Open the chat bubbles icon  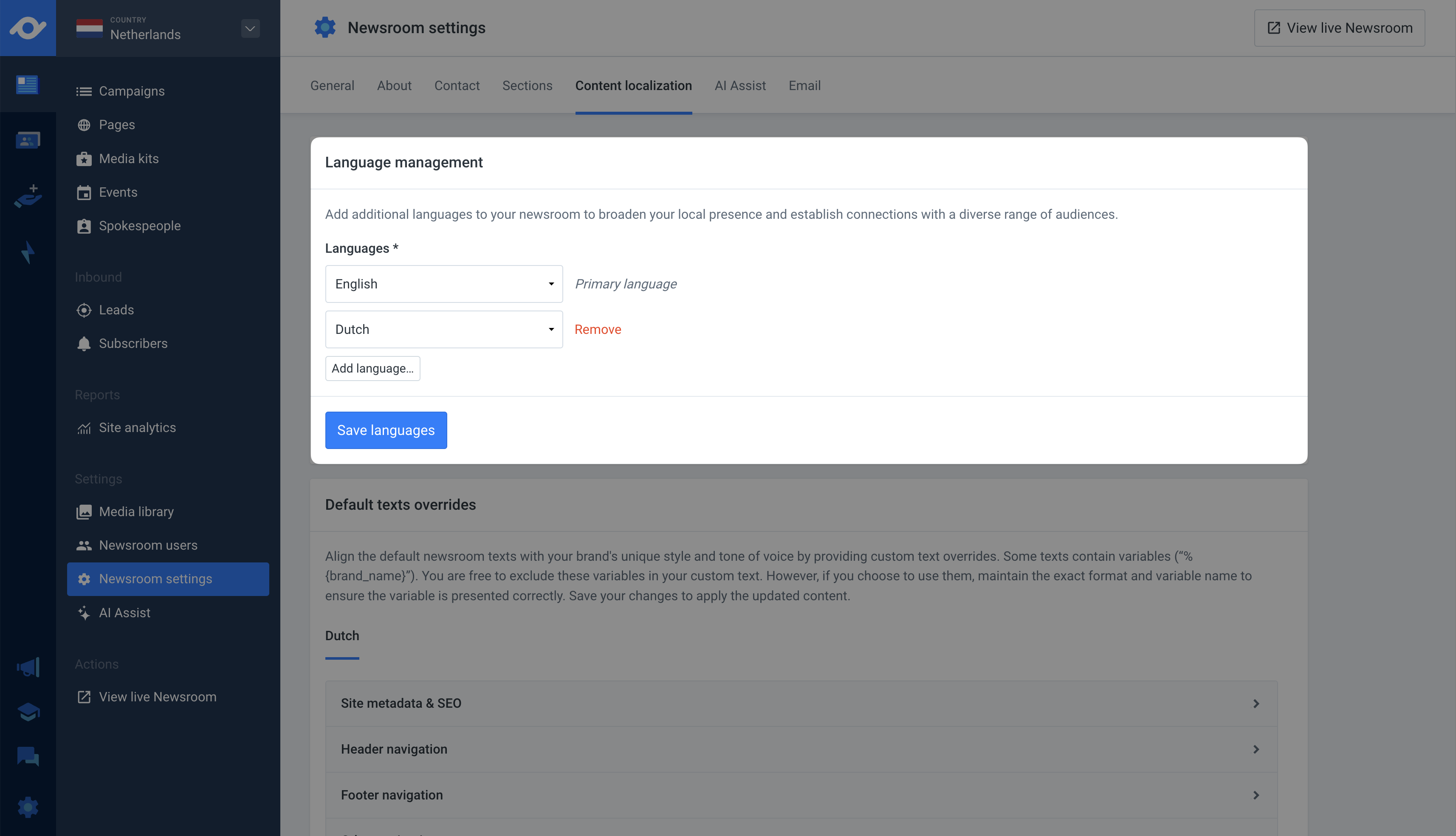click(27, 756)
